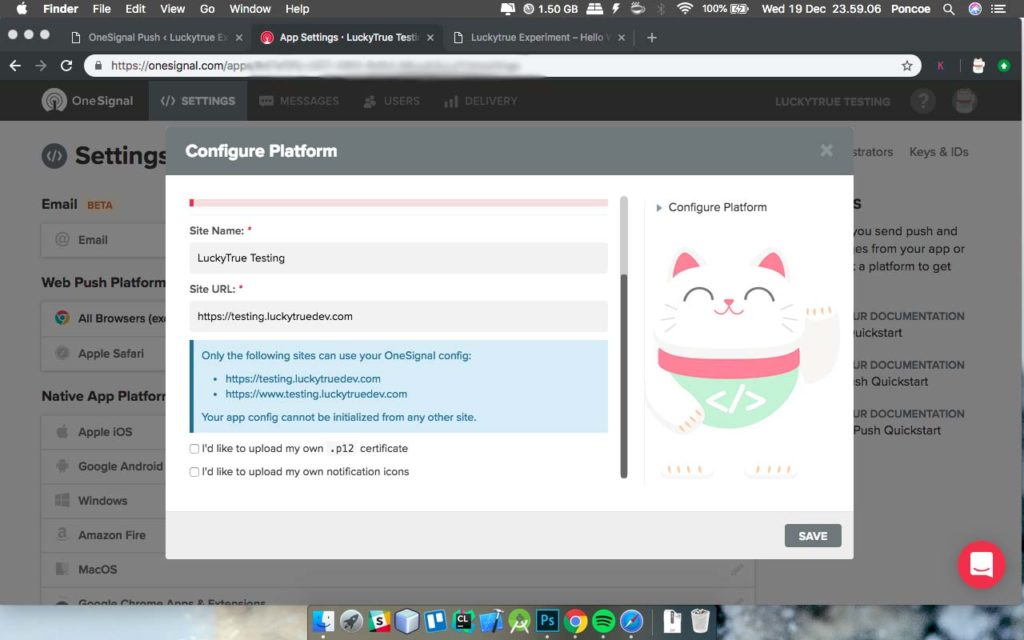
Task: Click the battery status icon
Action: coord(738,9)
